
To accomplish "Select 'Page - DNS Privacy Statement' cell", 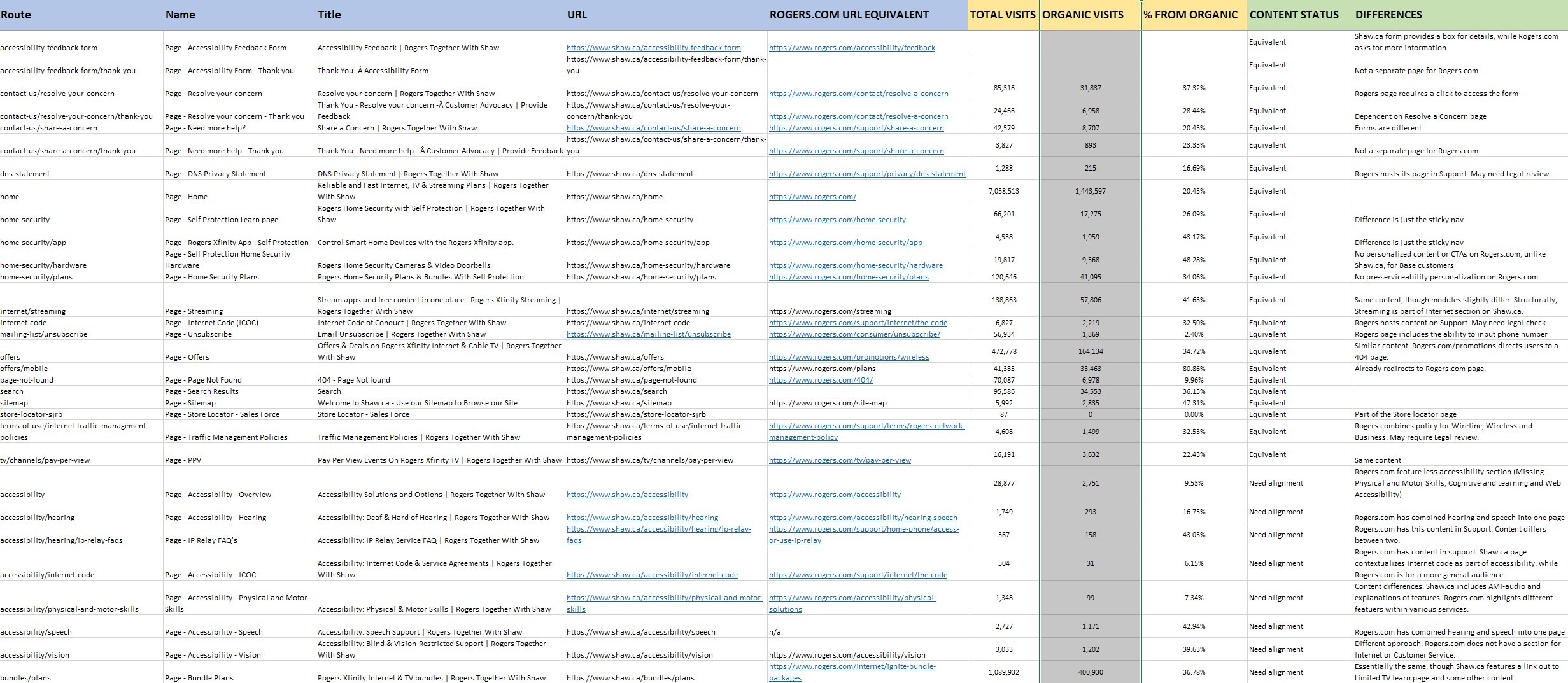I will coord(239,168).
